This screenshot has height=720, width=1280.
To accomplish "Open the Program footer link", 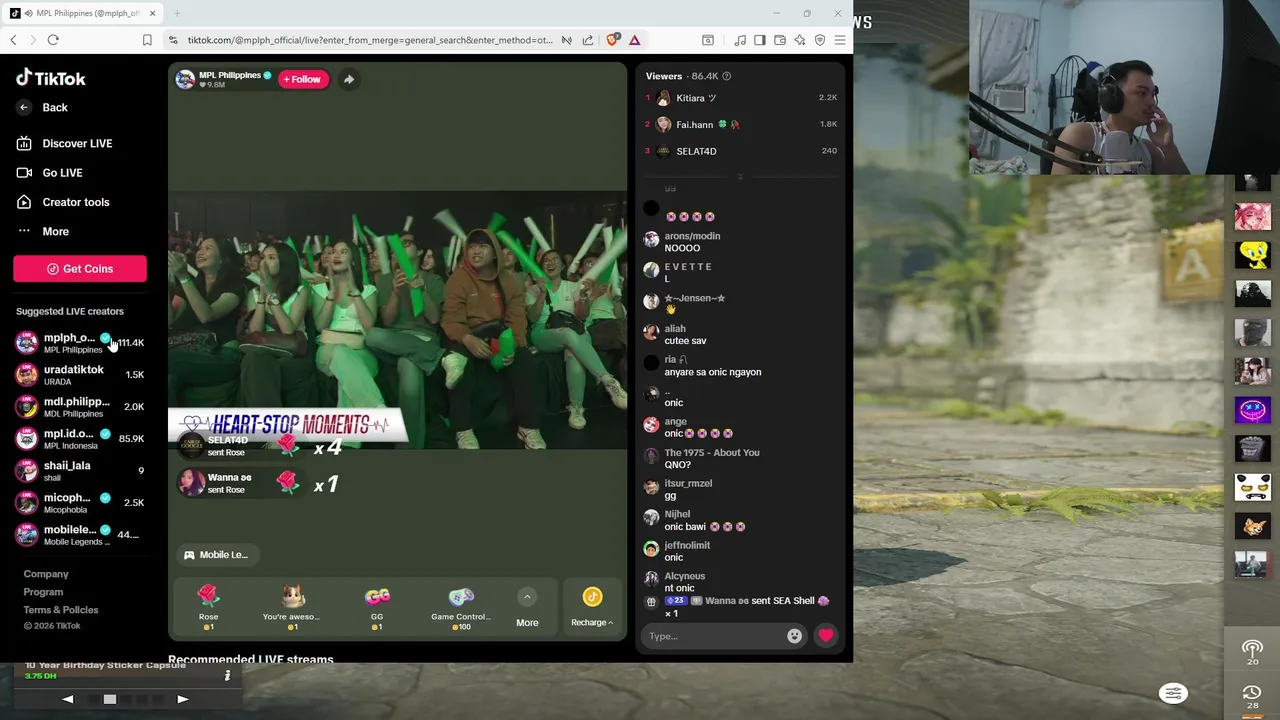I will 43,592.
